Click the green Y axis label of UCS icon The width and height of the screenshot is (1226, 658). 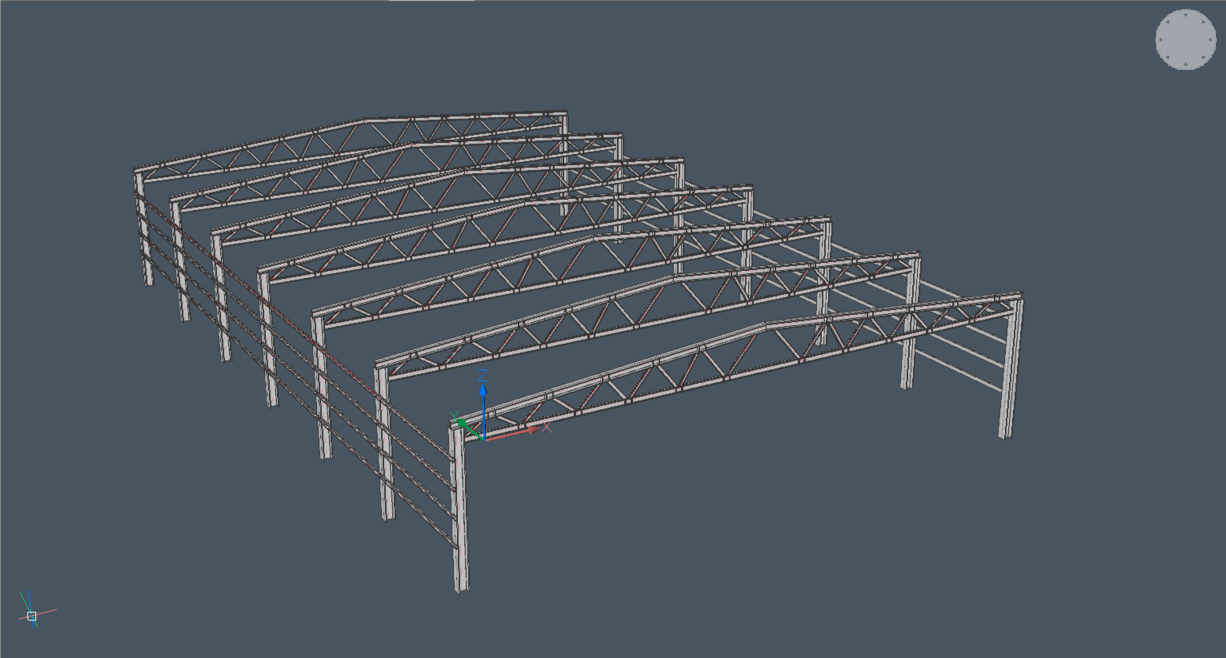click(x=454, y=416)
